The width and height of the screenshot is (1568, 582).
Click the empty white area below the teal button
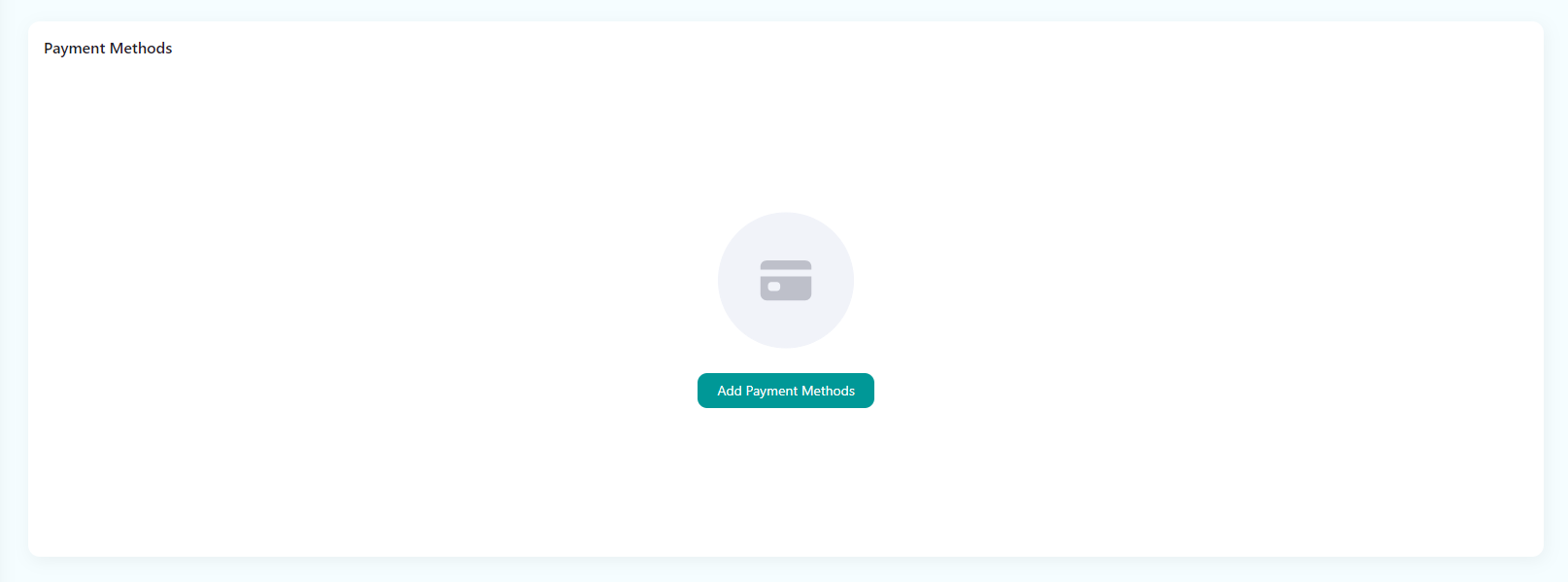pyautogui.click(x=785, y=476)
